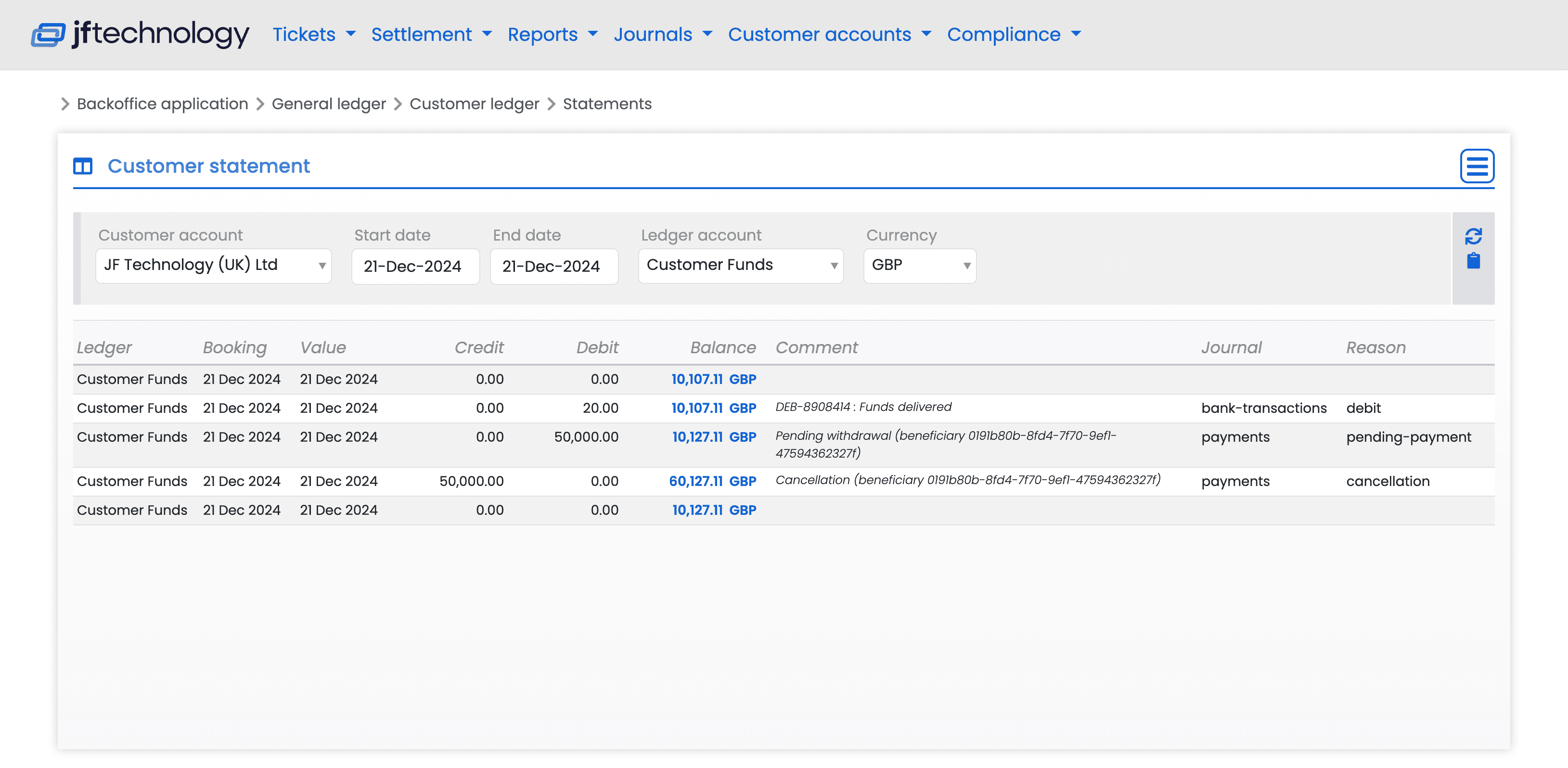The width and height of the screenshot is (1568, 768).
Task: Click the Cancellation beneficiary comment
Action: [968, 480]
